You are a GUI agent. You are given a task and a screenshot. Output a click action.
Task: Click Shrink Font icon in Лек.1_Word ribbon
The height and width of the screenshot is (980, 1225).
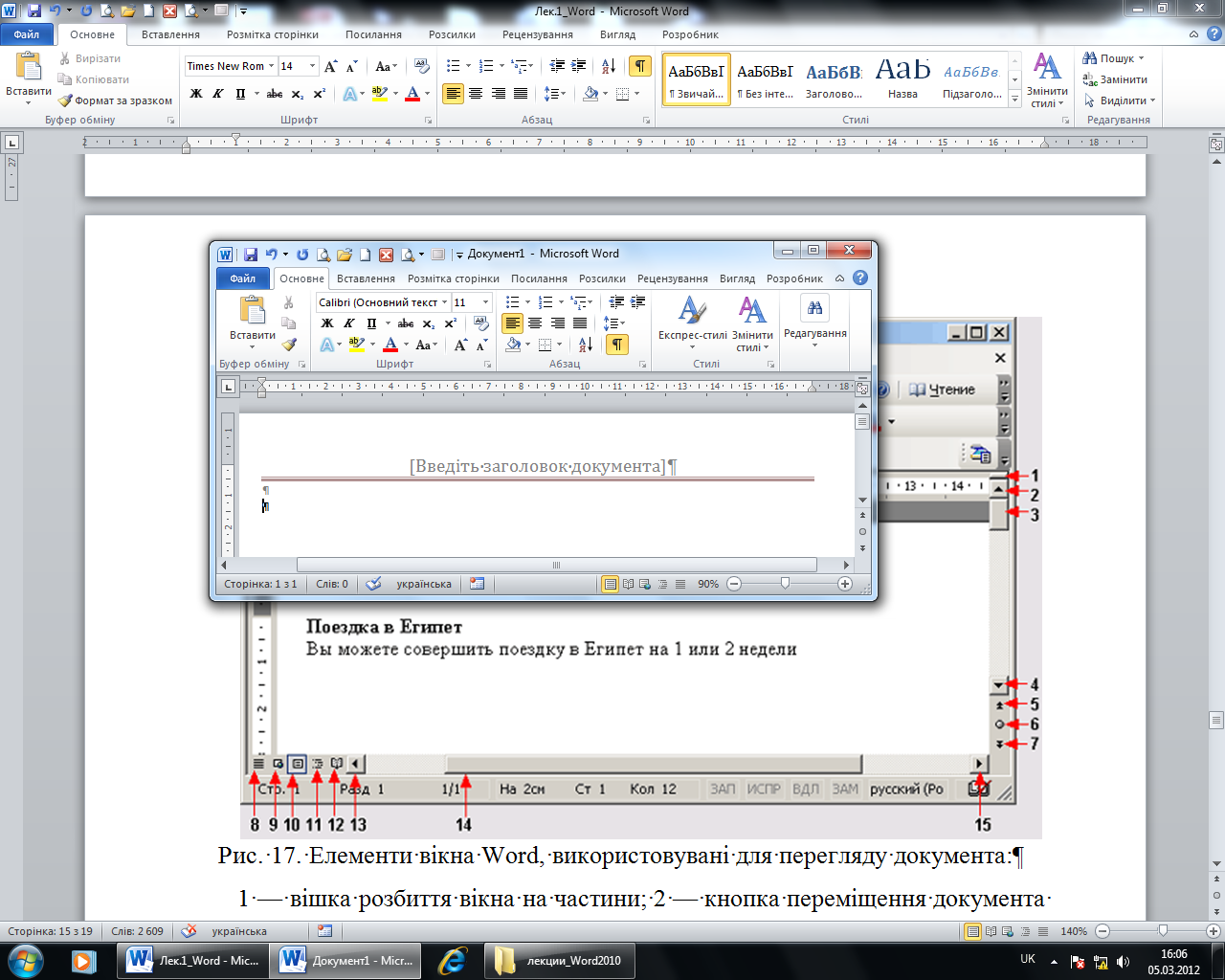coord(352,66)
